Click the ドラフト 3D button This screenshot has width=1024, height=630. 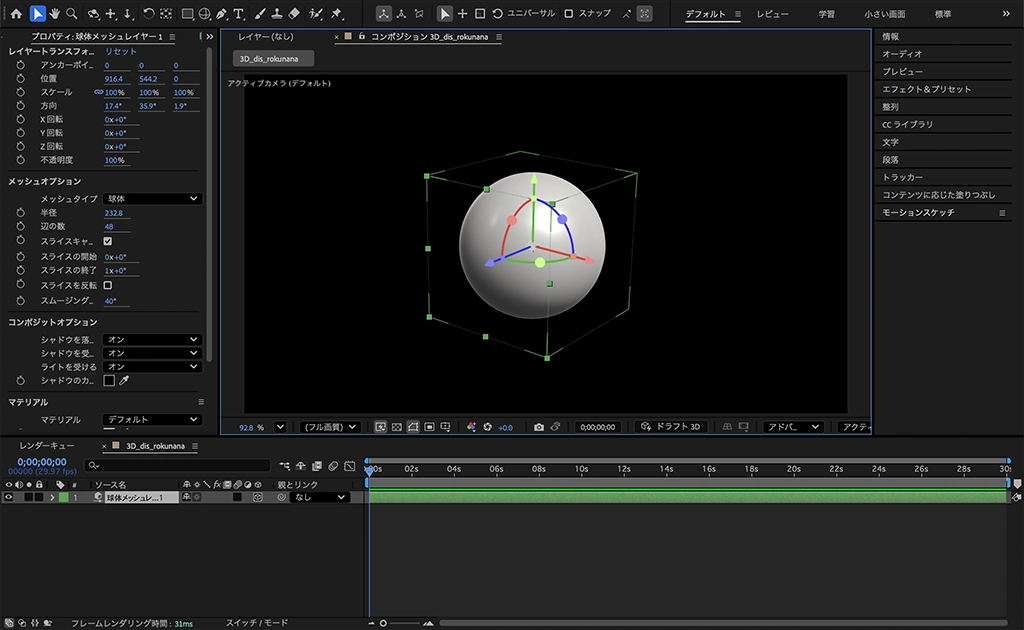pyautogui.click(x=672, y=427)
